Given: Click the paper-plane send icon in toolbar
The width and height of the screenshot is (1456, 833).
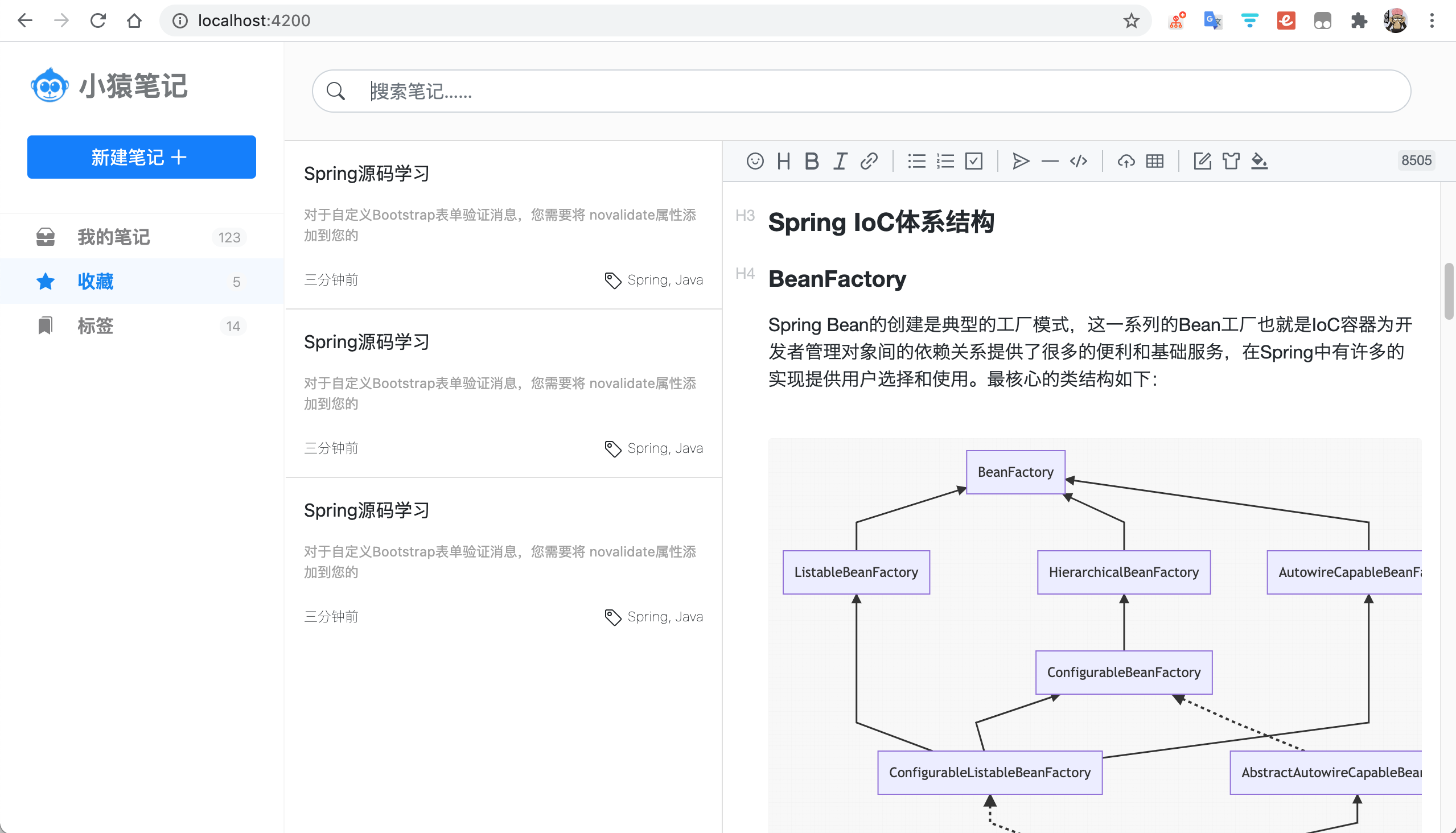Looking at the screenshot, I should [x=1021, y=161].
